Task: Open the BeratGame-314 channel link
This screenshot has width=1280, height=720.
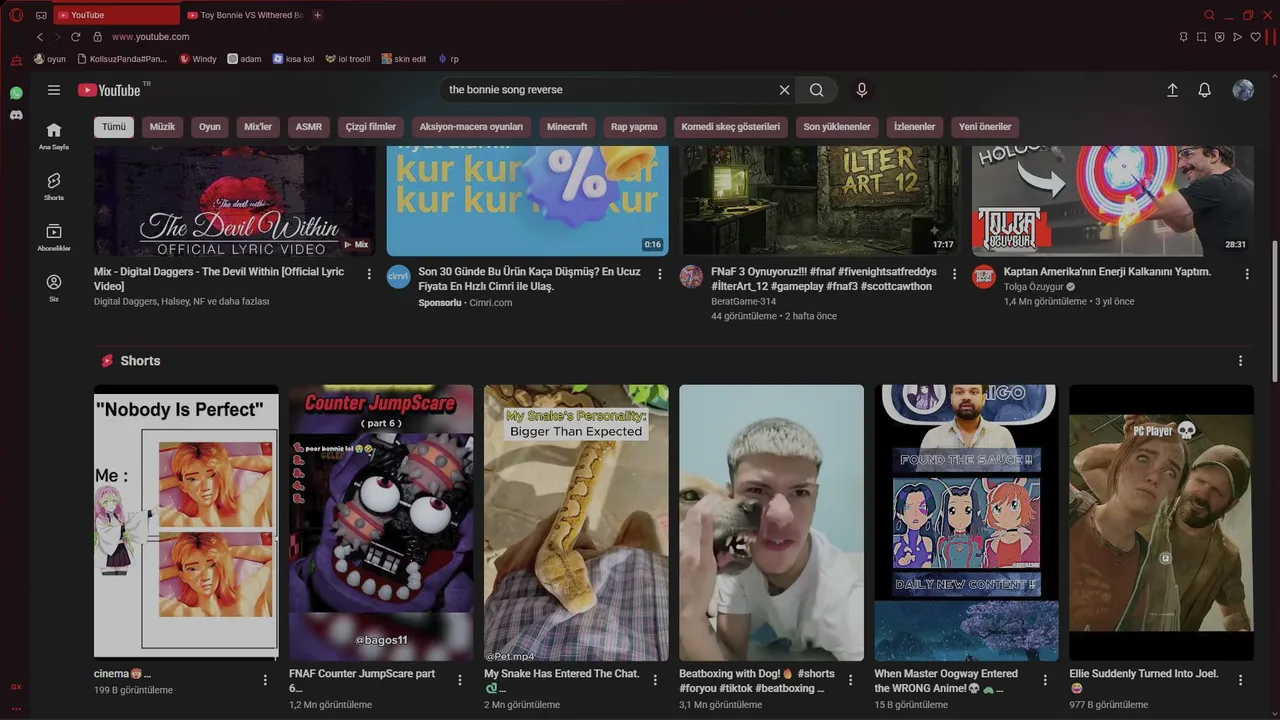Action: (x=744, y=301)
